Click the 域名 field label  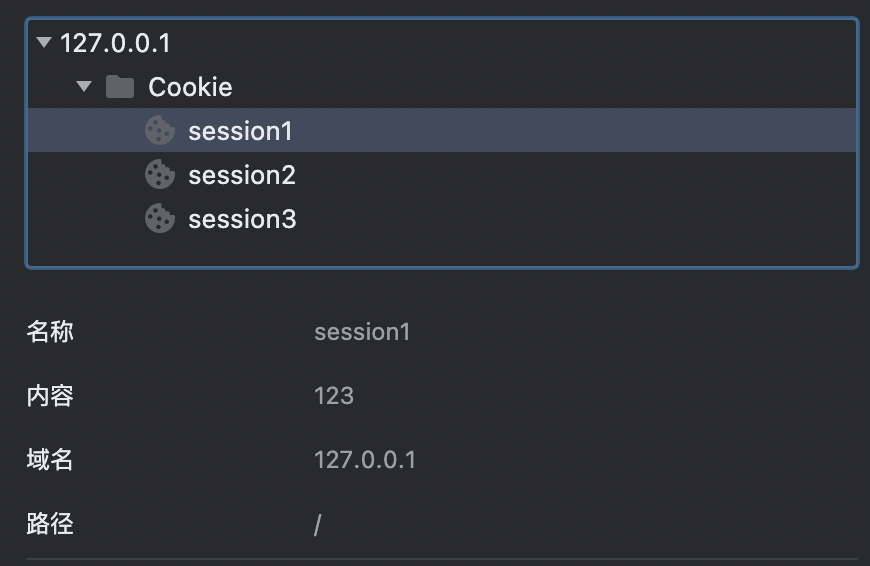[50, 460]
